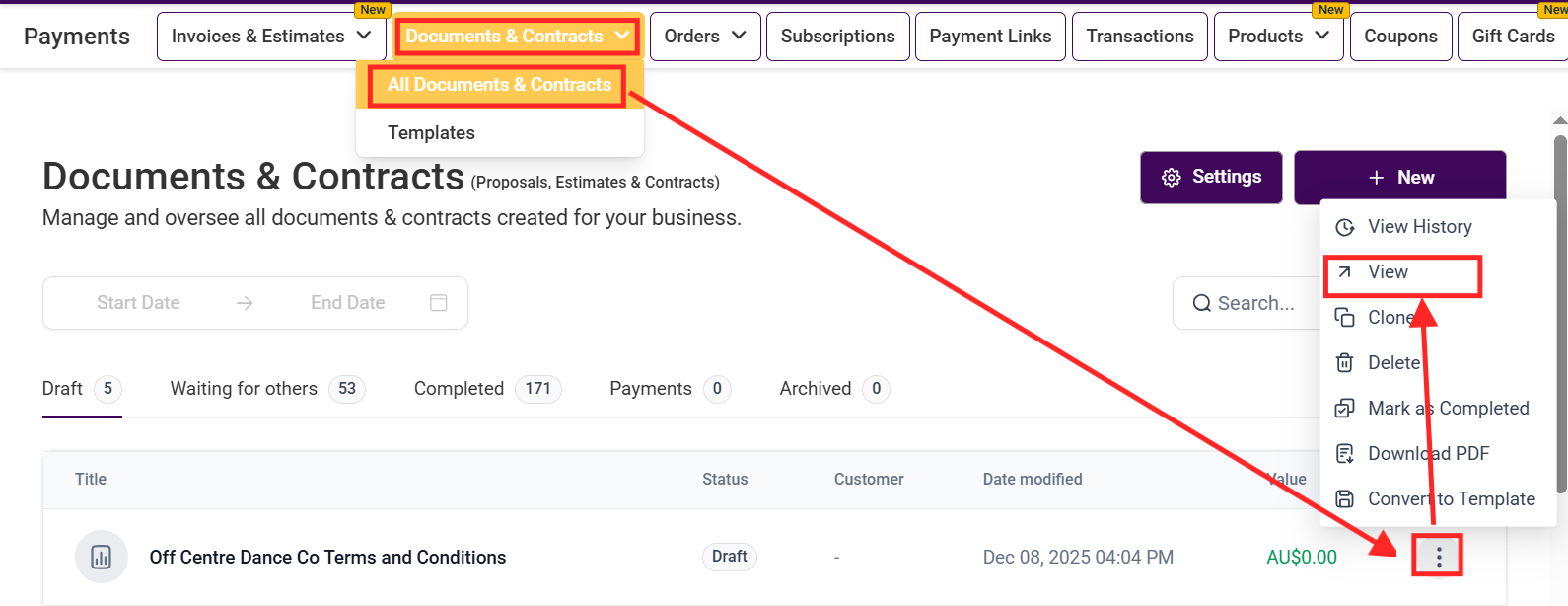Click the document chart icon beside title
The image size is (1568, 606).
point(101,557)
